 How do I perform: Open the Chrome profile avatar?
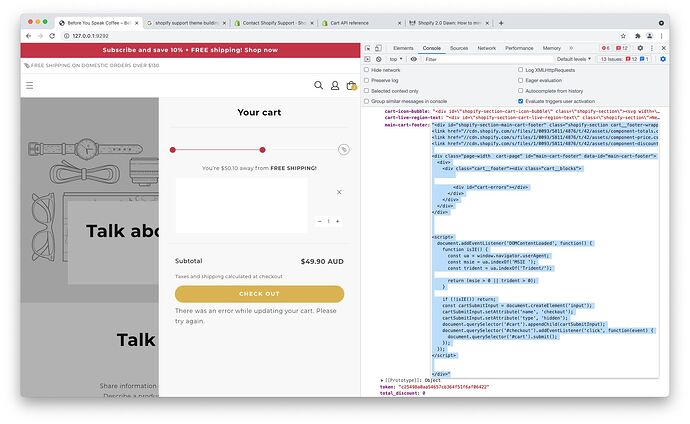click(650, 36)
